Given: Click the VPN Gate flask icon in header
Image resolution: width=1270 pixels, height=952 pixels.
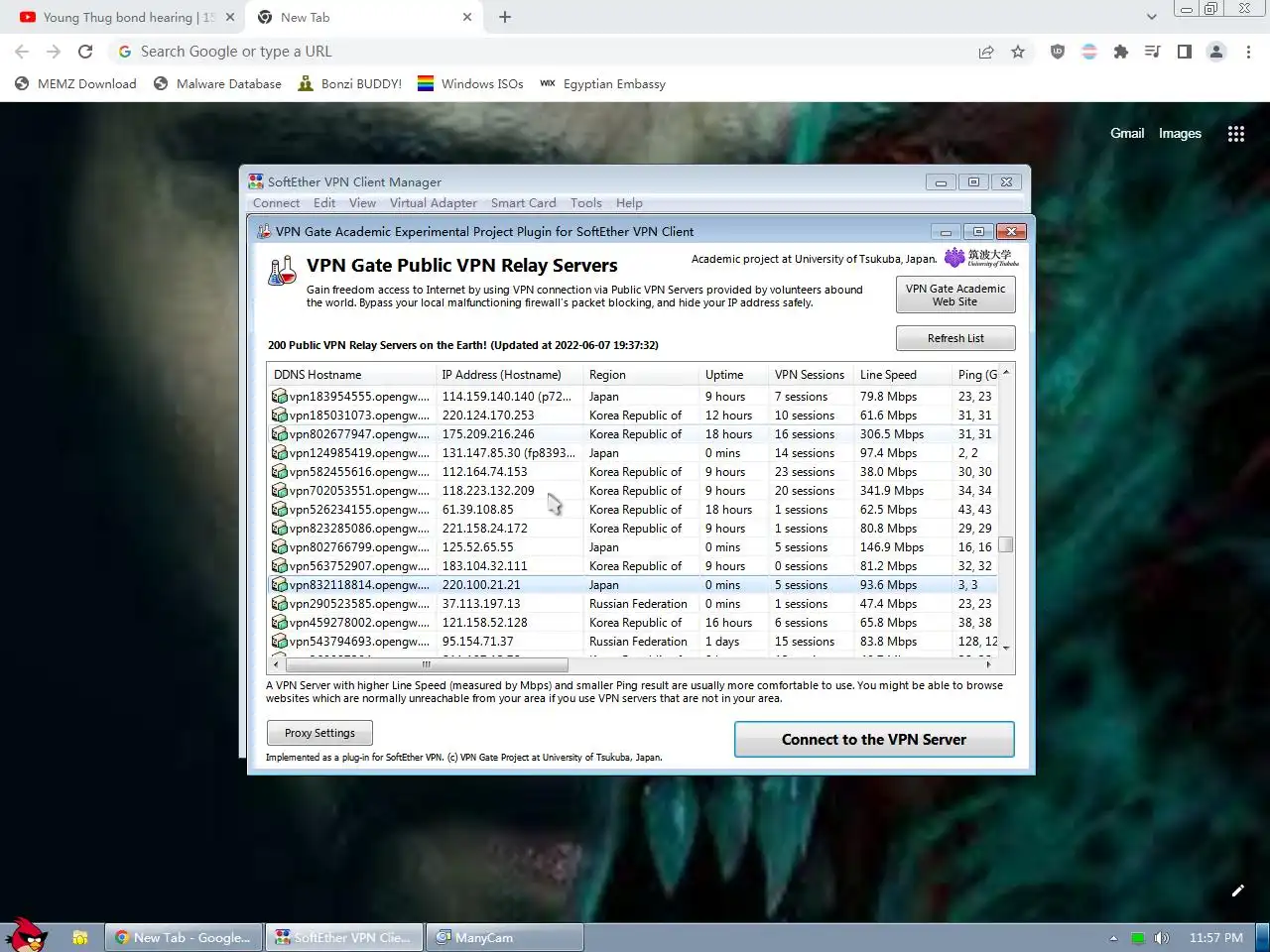Looking at the screenshot, I should pos(283,271).
